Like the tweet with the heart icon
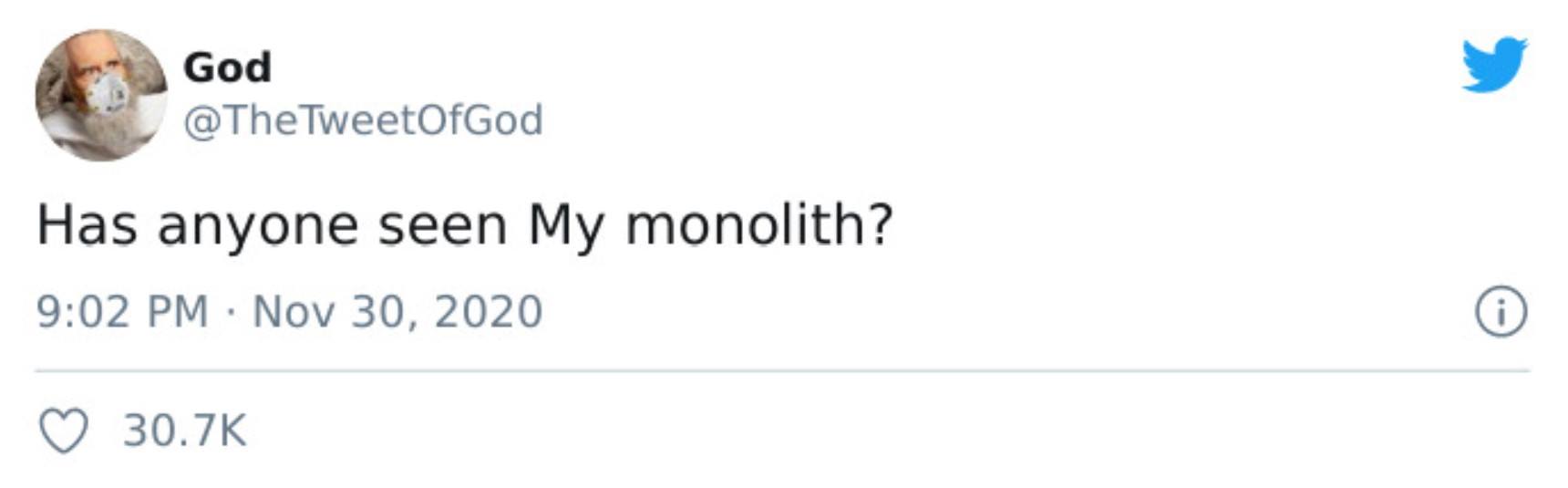The image size is (1568, 488). coord(64,431)
